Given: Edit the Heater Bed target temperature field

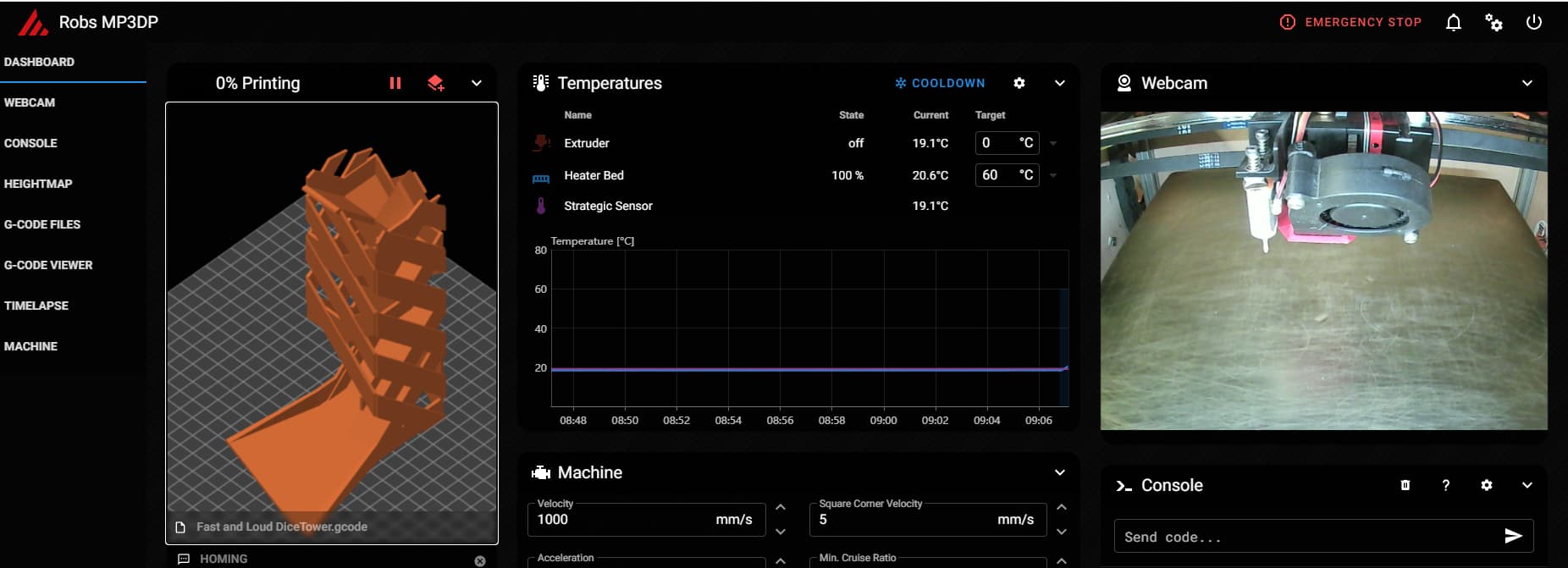Looking at the screenshot, I should click(1007, 175).
